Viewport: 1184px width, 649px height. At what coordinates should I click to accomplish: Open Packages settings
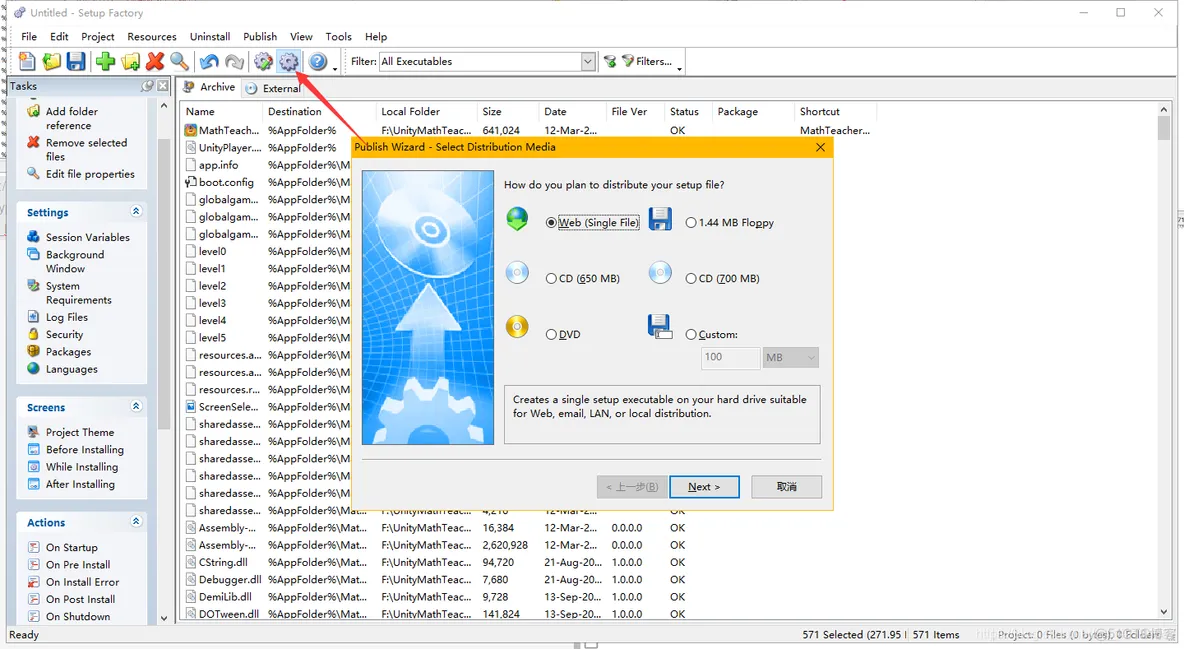68,352
